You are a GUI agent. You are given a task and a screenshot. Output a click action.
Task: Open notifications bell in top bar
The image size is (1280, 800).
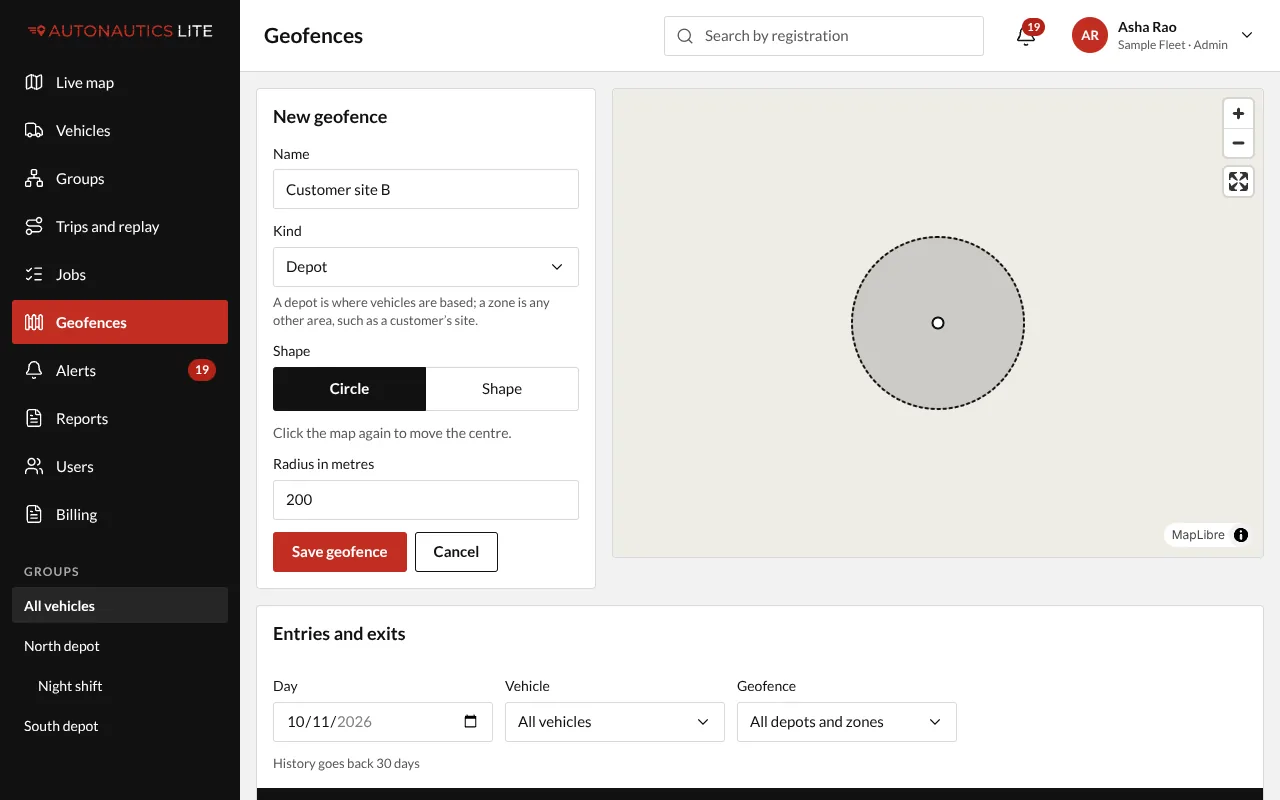[x=1025, y=36]
